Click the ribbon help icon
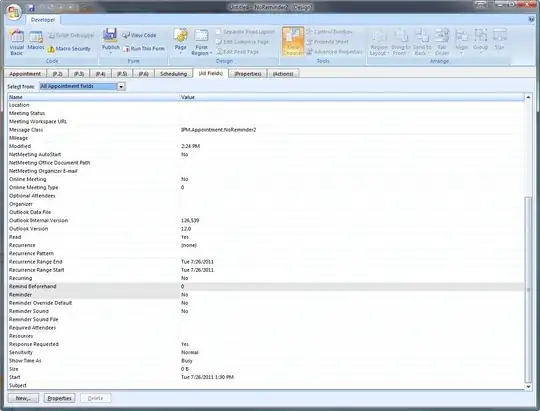The image size is (540, 411). pos(531,20)
